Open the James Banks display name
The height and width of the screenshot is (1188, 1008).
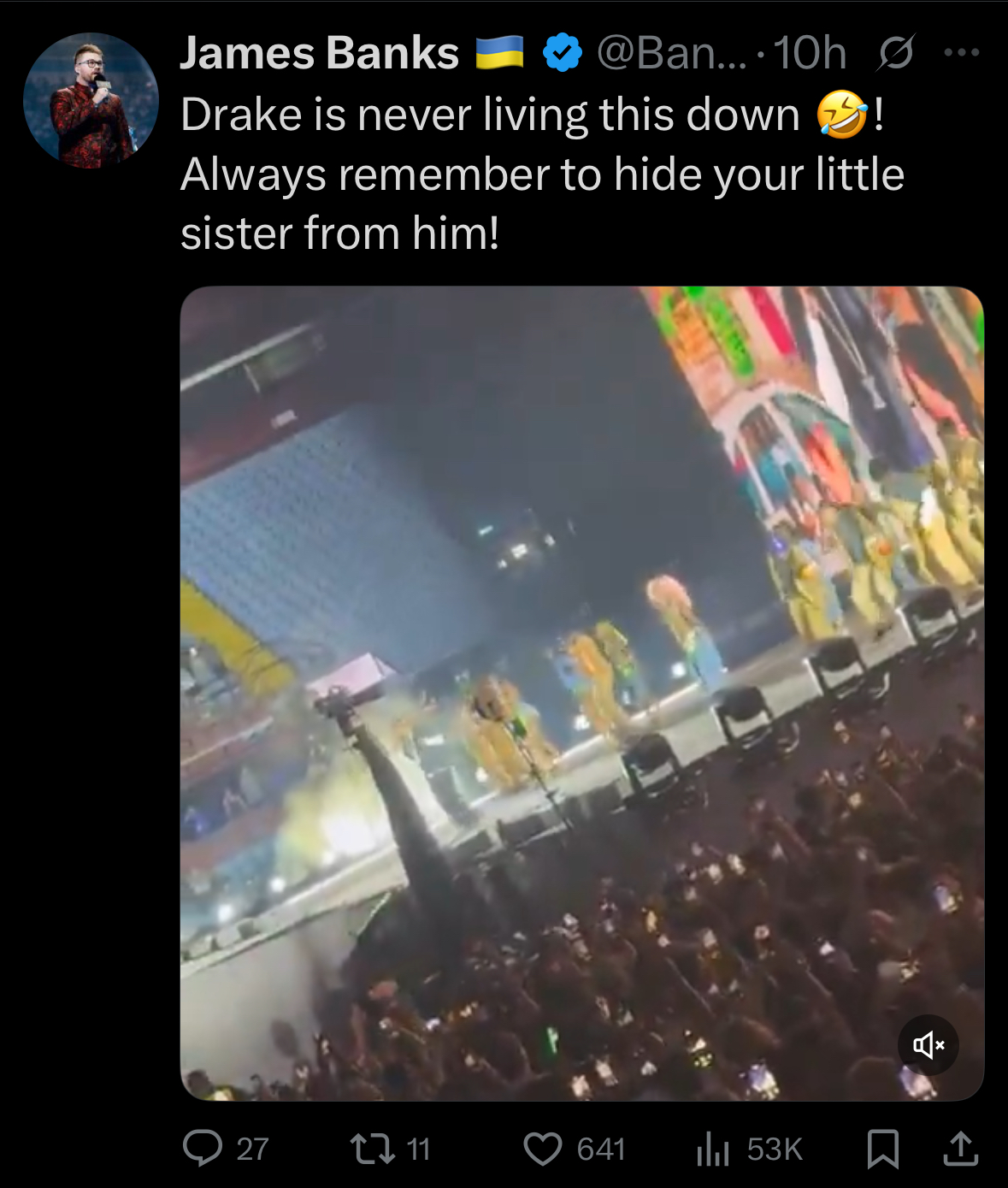(319, 53)
